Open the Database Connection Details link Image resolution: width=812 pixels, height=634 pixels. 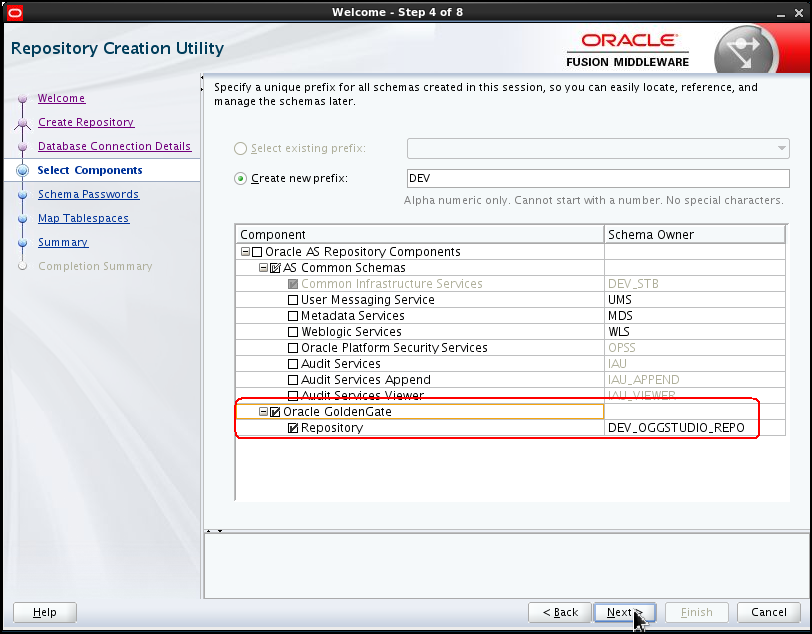tap(114, 146)
